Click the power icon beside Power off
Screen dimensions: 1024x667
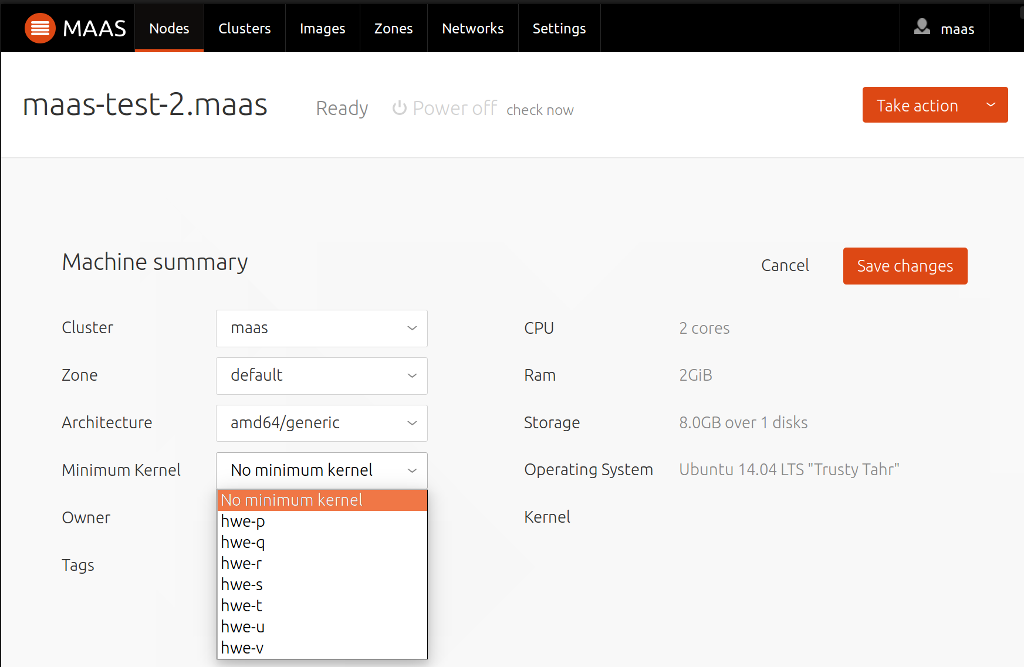point(399,108)
